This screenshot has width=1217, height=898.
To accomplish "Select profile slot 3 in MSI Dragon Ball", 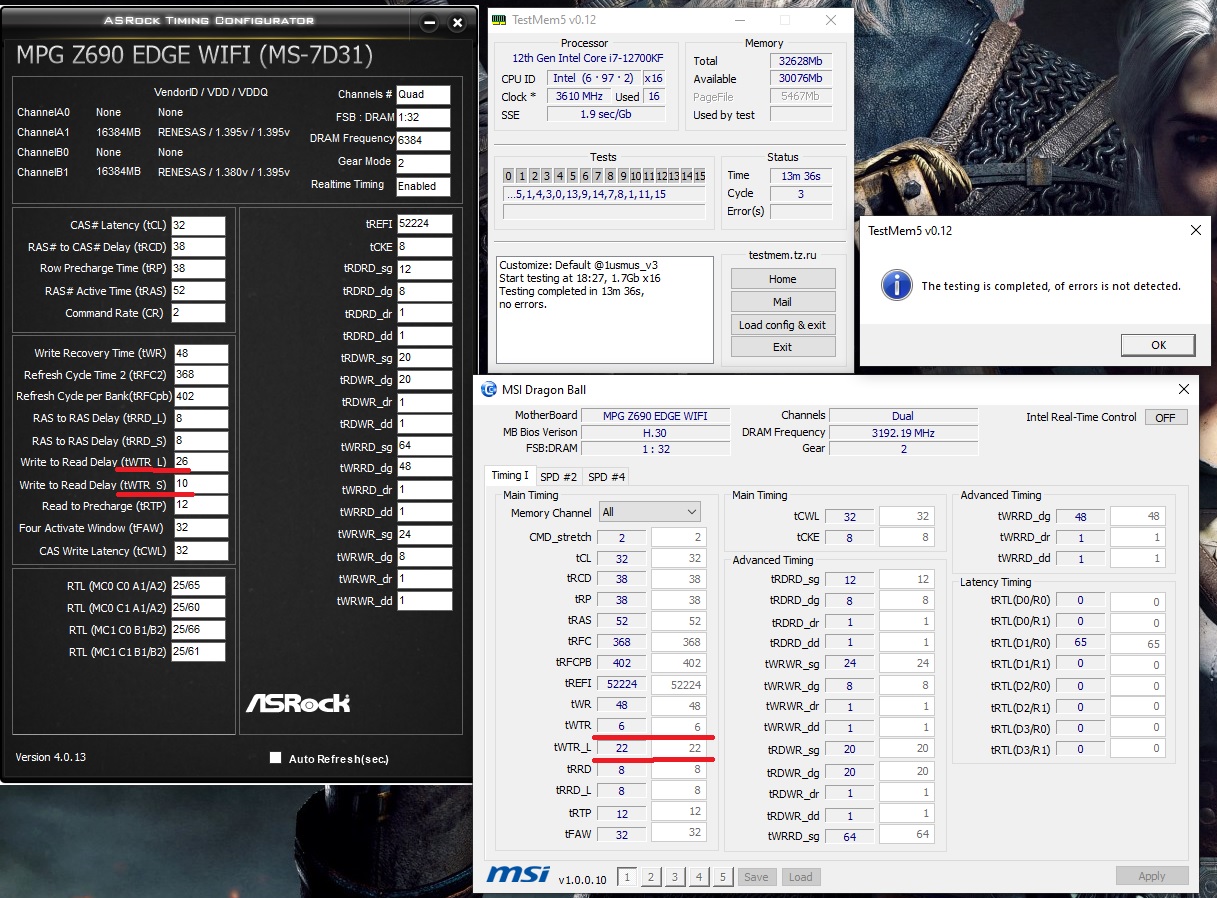I will [675, 877].
